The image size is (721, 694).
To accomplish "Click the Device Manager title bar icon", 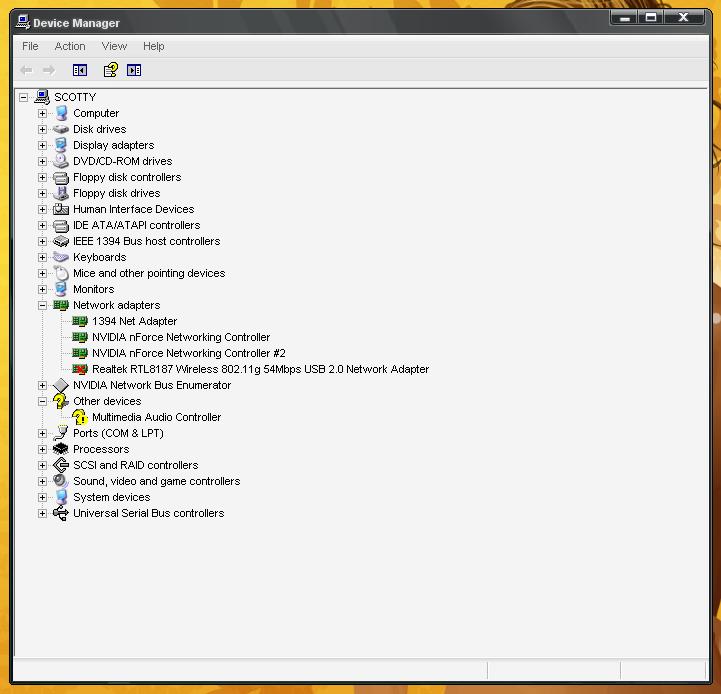I will 23,22.
